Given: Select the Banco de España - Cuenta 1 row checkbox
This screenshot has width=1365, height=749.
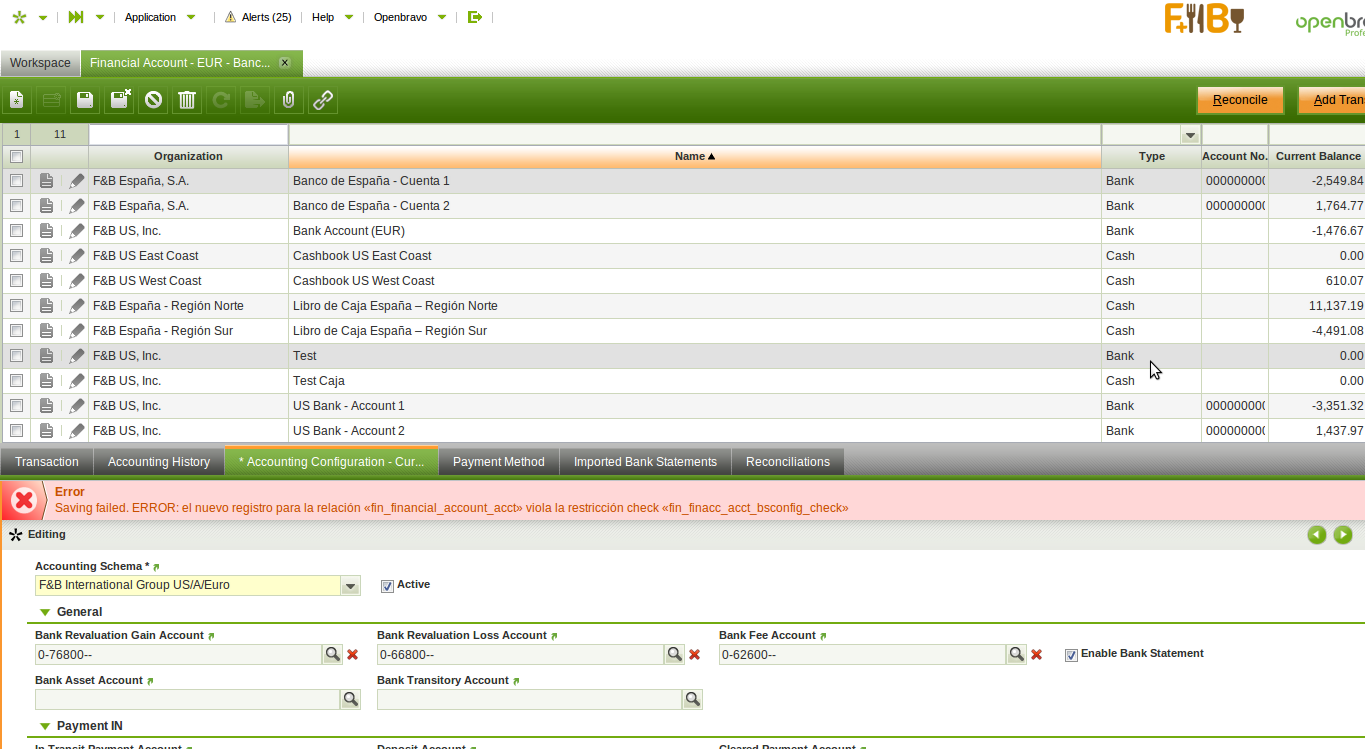Looking at the screenshot, I should [x=16, y=181].
